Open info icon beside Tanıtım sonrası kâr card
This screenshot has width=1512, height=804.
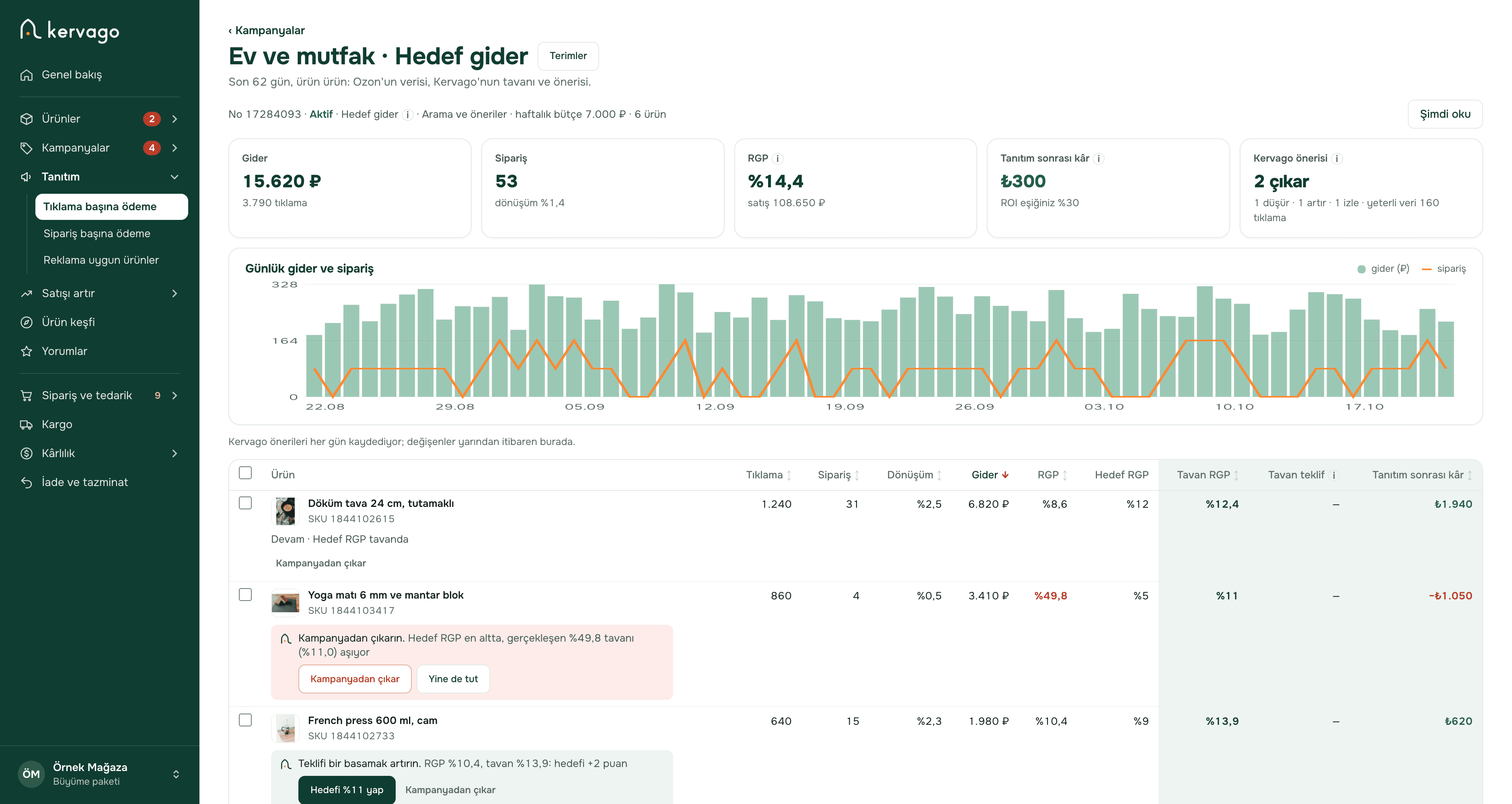[x=1099, y=158]
